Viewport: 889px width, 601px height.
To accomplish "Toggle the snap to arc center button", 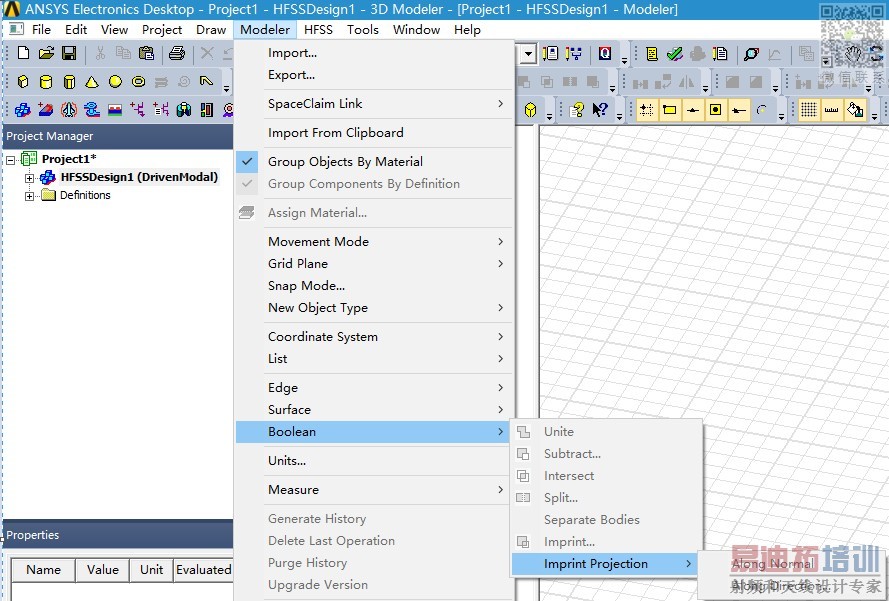I will [x=762, y=109].
